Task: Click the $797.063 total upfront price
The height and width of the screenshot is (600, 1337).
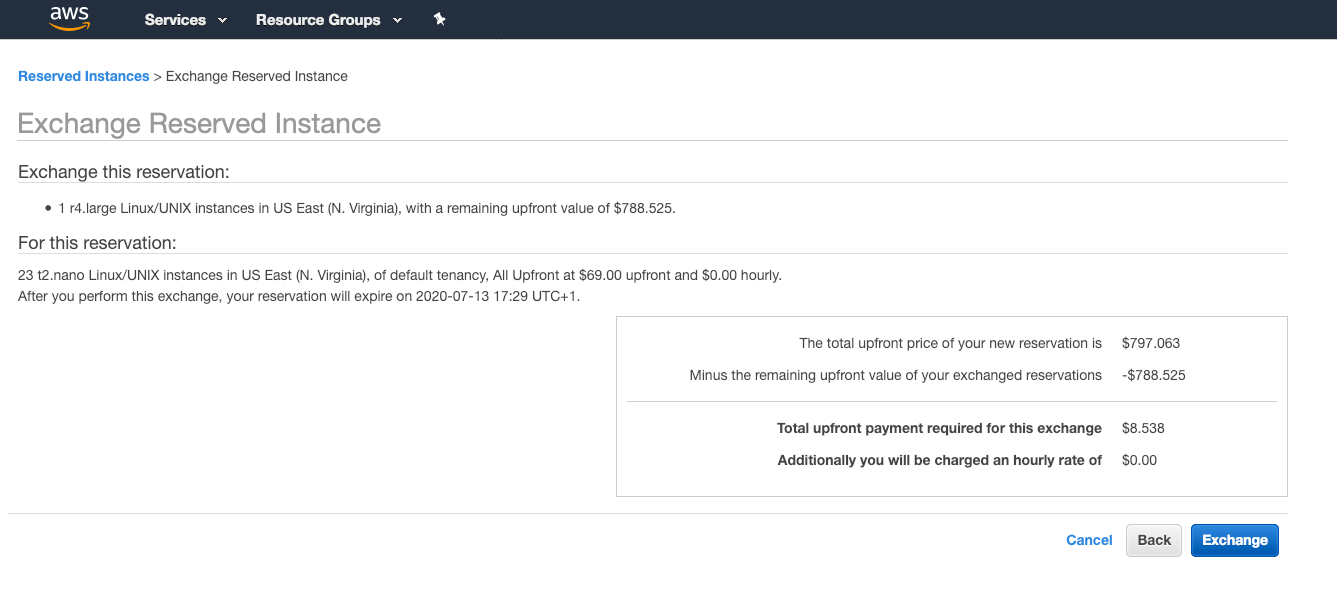Action: [1151, 343]
